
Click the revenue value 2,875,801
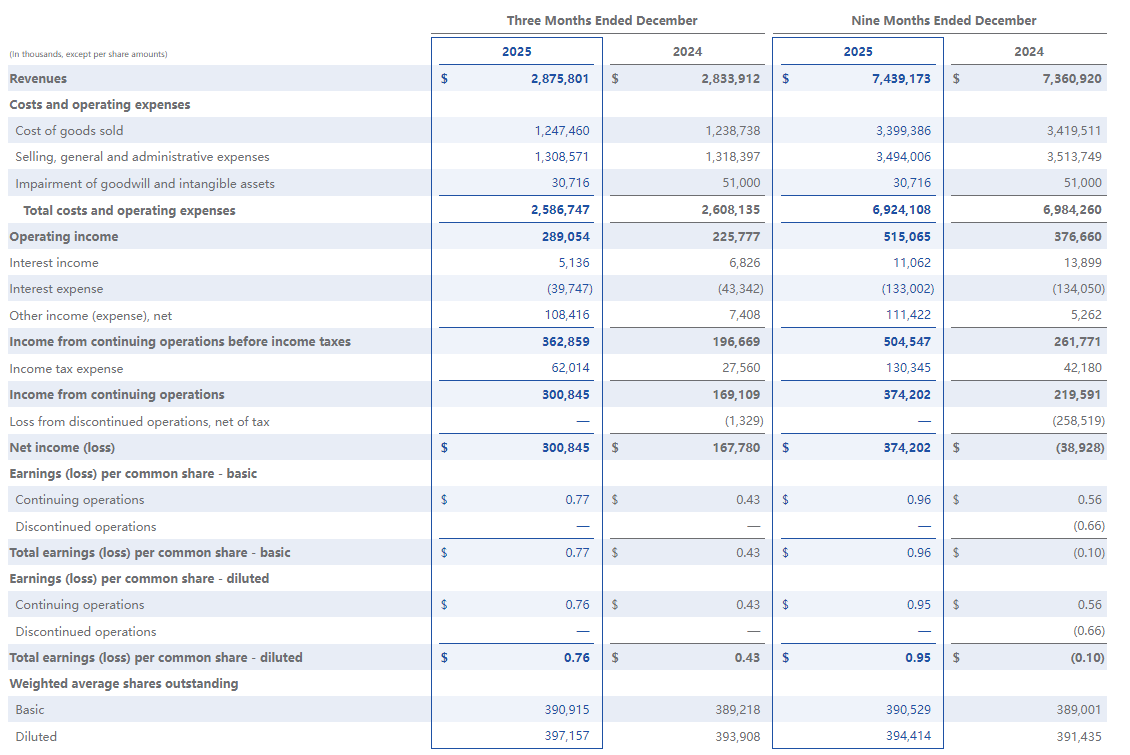pyautogui.click(x=559, y=78)
